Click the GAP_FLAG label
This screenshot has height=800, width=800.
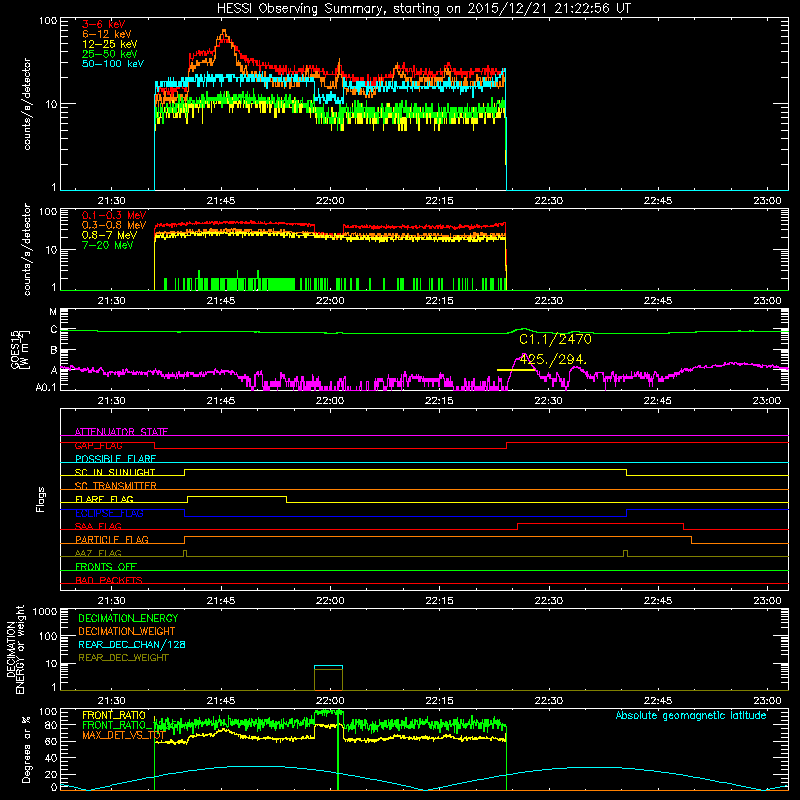(98, 445)
